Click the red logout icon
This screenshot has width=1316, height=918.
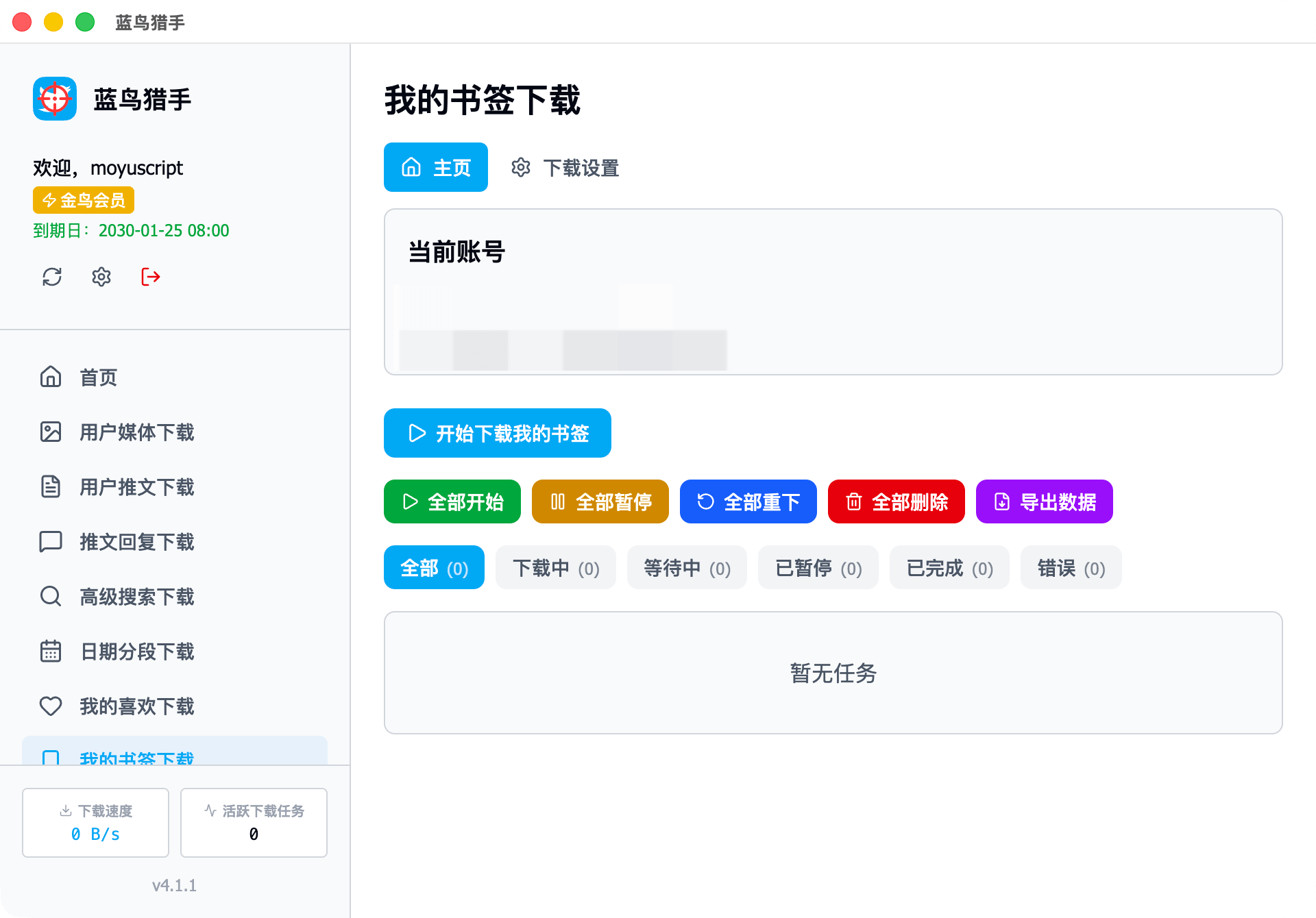[150, 277]
